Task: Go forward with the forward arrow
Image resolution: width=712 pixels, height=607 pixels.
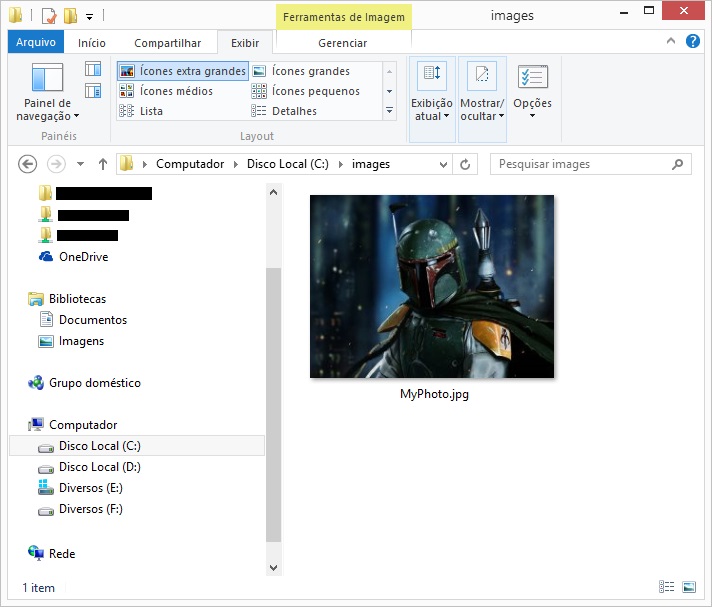Action: (x=56, y=164)
